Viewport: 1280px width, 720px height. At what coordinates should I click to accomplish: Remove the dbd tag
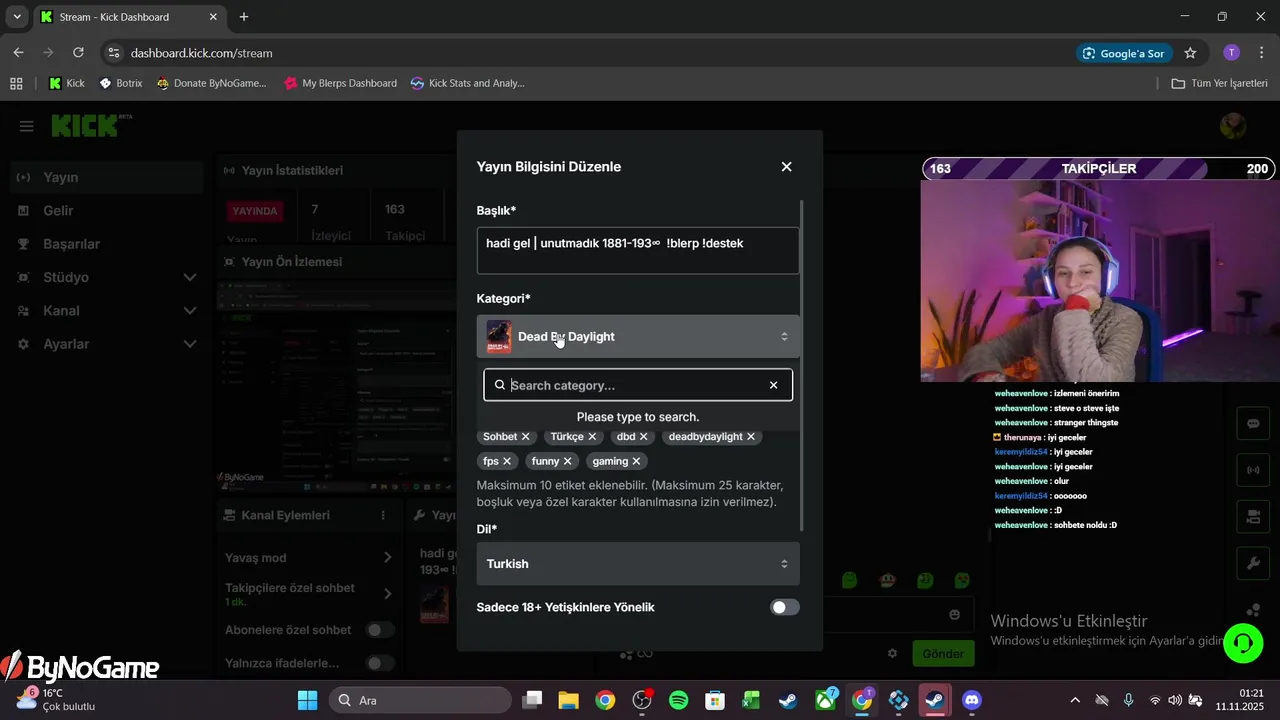pos(644,437)
